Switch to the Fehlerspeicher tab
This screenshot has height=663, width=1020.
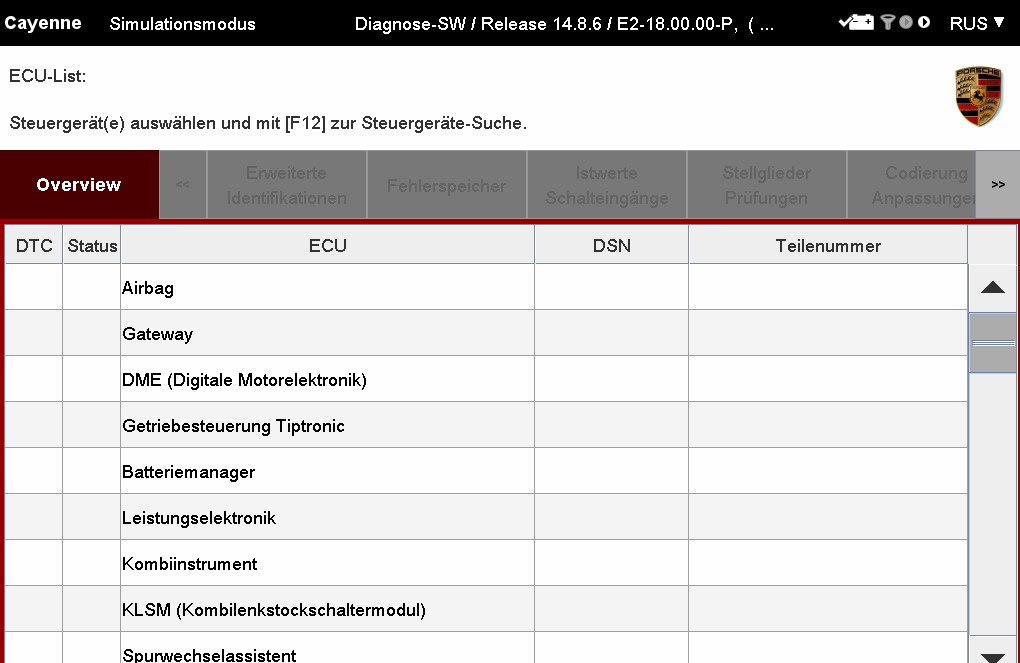click(446, 186)
